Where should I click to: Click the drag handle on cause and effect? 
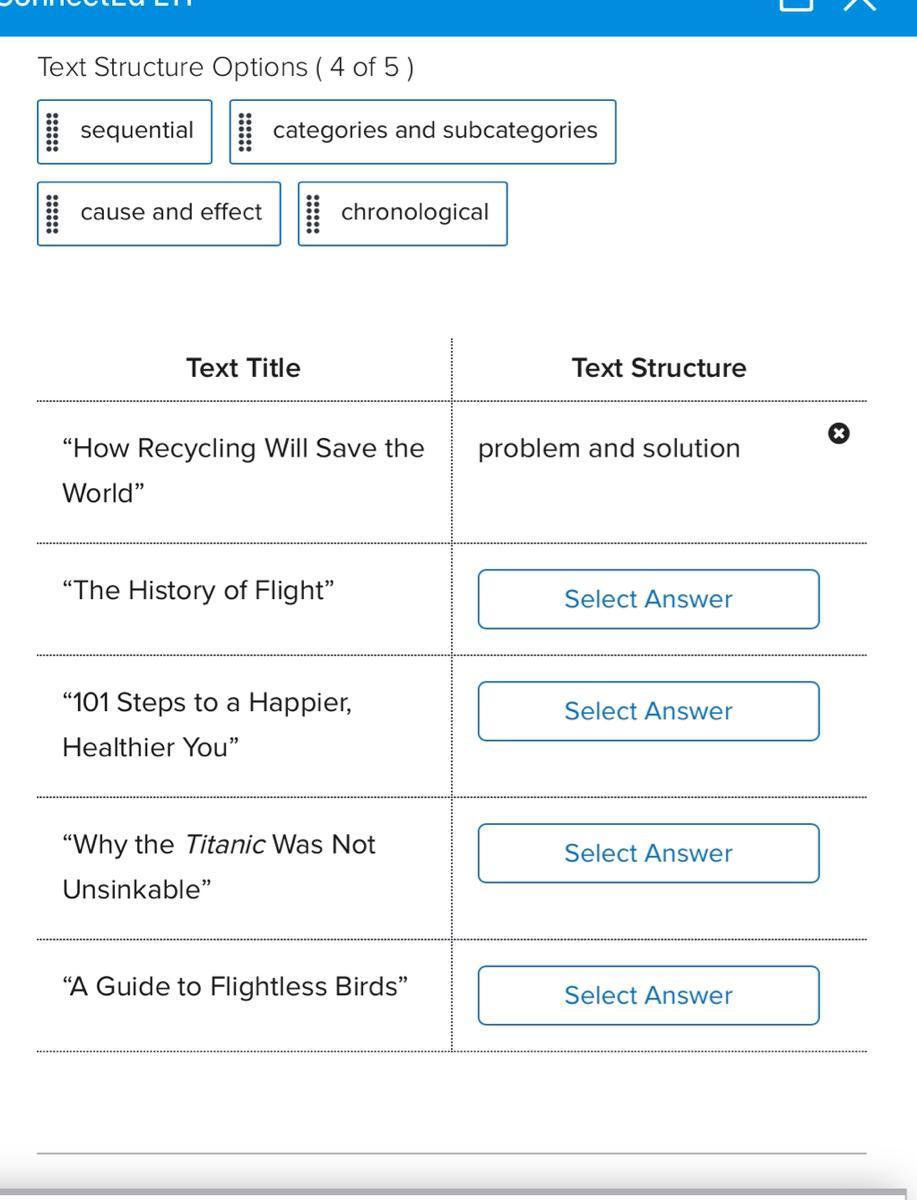(x=54, y=213)
